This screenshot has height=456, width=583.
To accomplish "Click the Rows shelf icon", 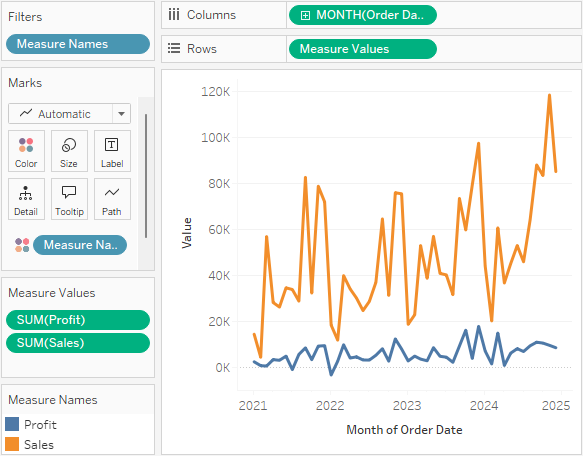I will pyautogui.click(x=174, y=49).
